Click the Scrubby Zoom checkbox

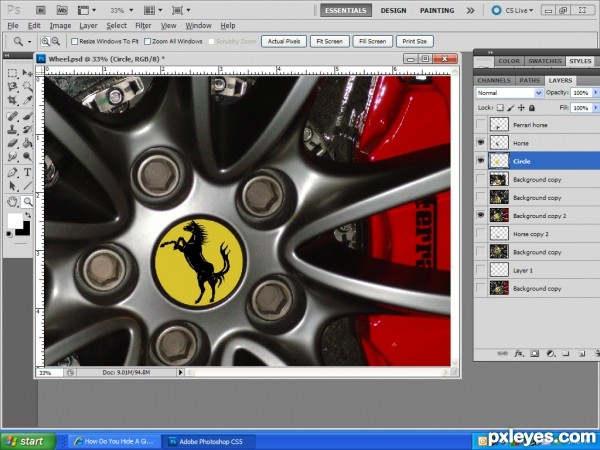coord(211,41)
